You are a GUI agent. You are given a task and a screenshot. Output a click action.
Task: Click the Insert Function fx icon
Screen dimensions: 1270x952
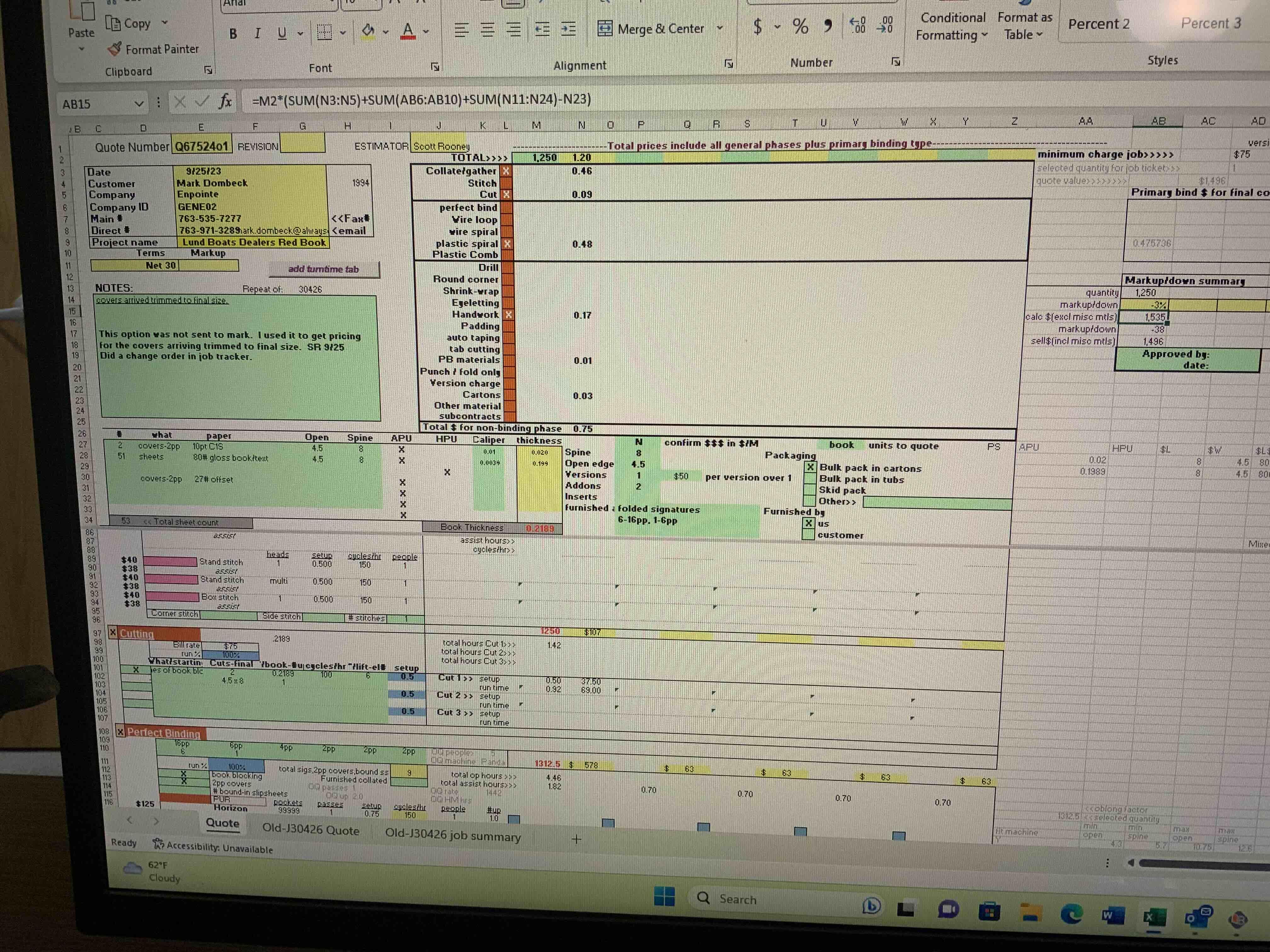tap(226, 102)
